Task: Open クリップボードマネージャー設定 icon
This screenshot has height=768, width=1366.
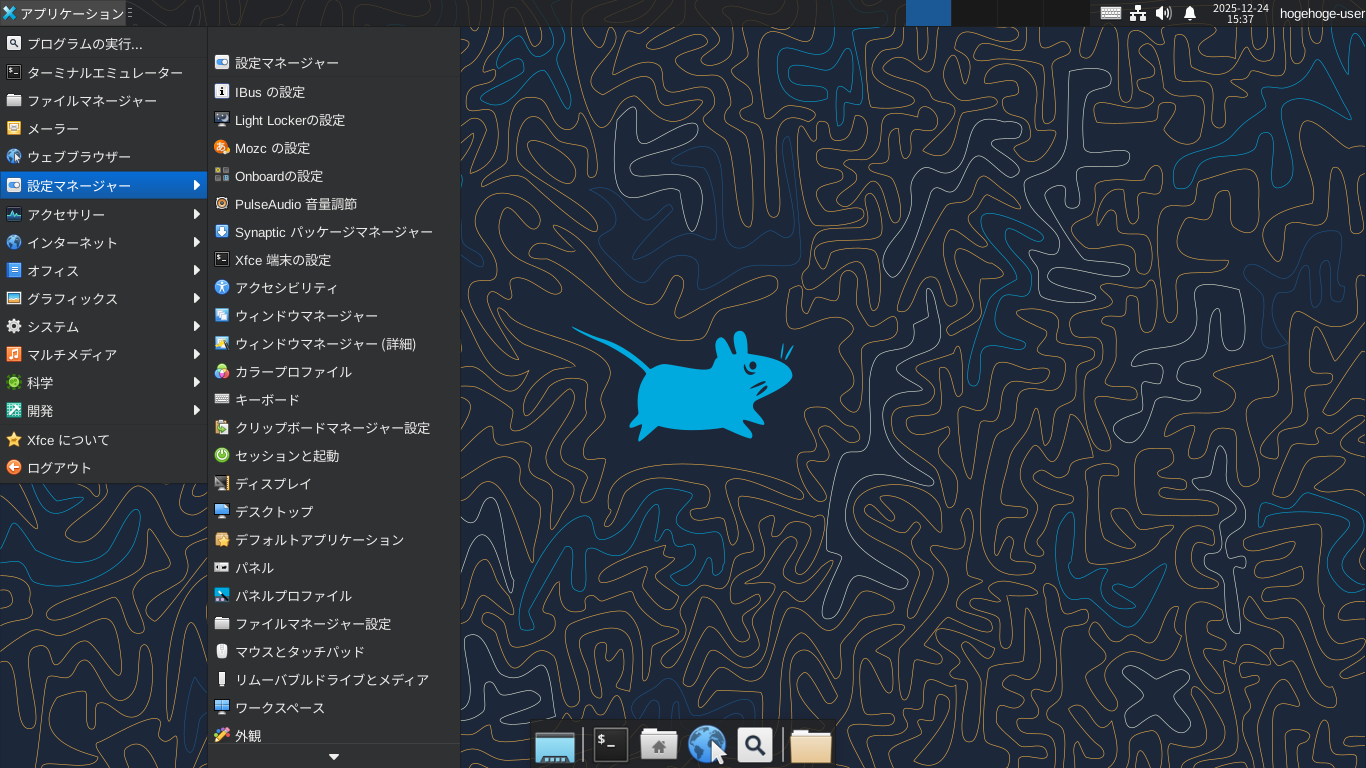Action: (x=222, y=428)
